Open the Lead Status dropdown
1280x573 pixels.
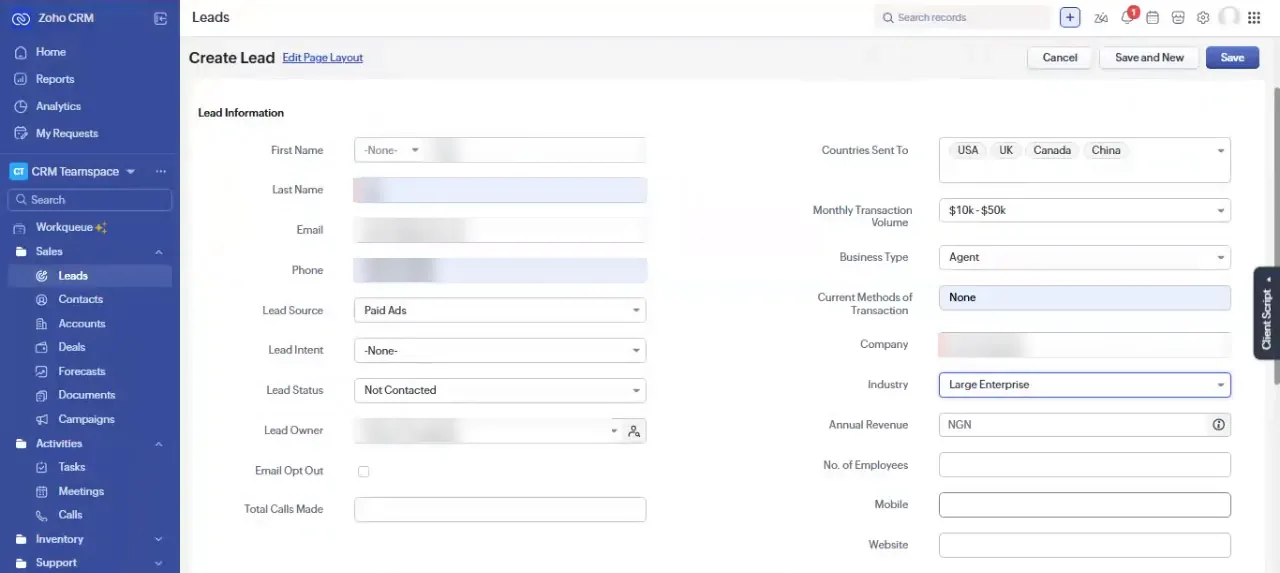[x=500, y=390]
